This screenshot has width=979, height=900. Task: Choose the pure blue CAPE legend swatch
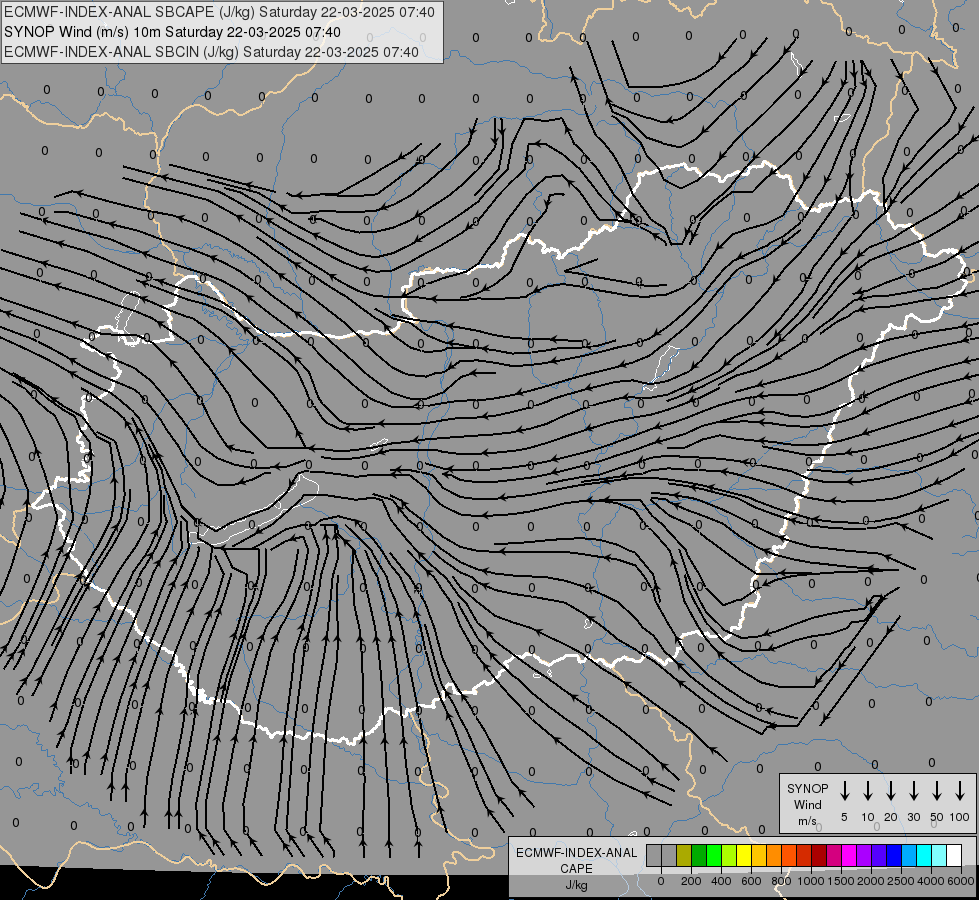[x=893, y=856]
